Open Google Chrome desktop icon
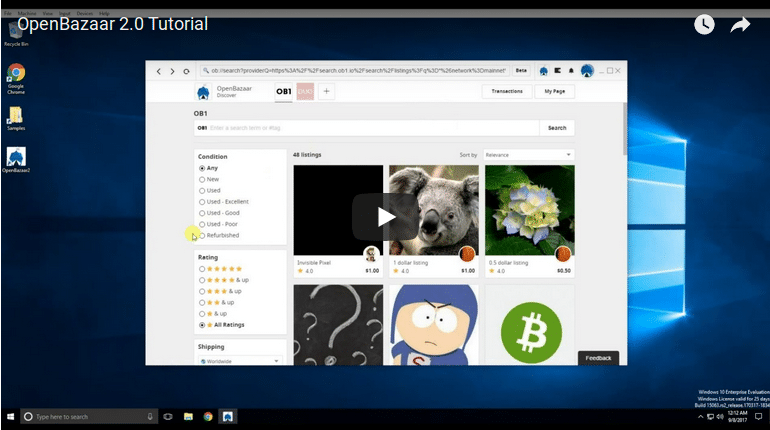 pos(15,74)
